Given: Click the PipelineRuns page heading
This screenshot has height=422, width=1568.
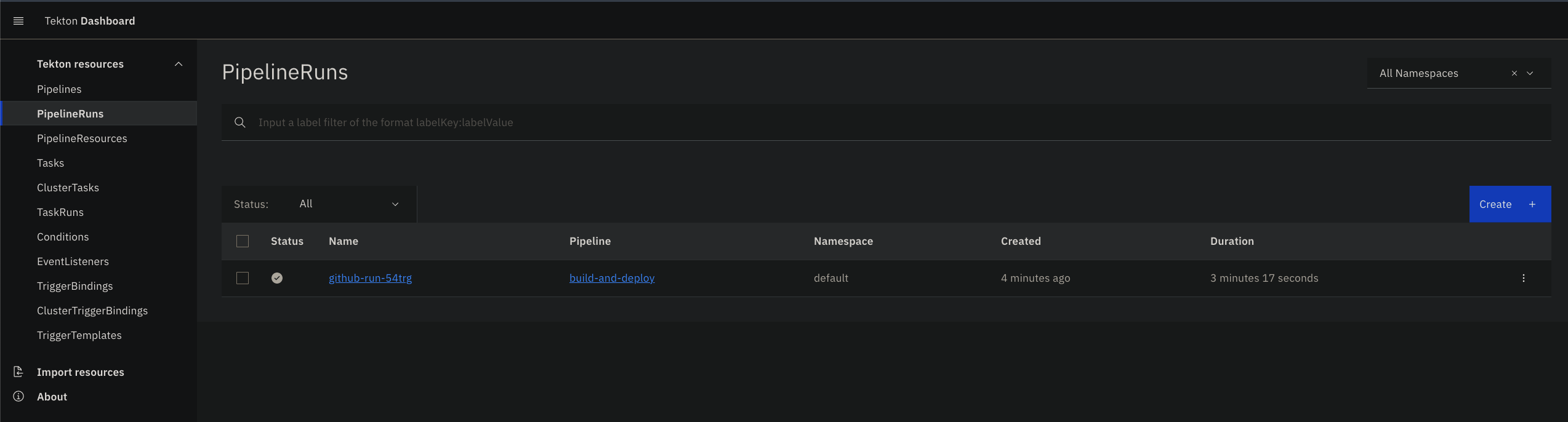Looking at the screenshot, I should [285, 72].
